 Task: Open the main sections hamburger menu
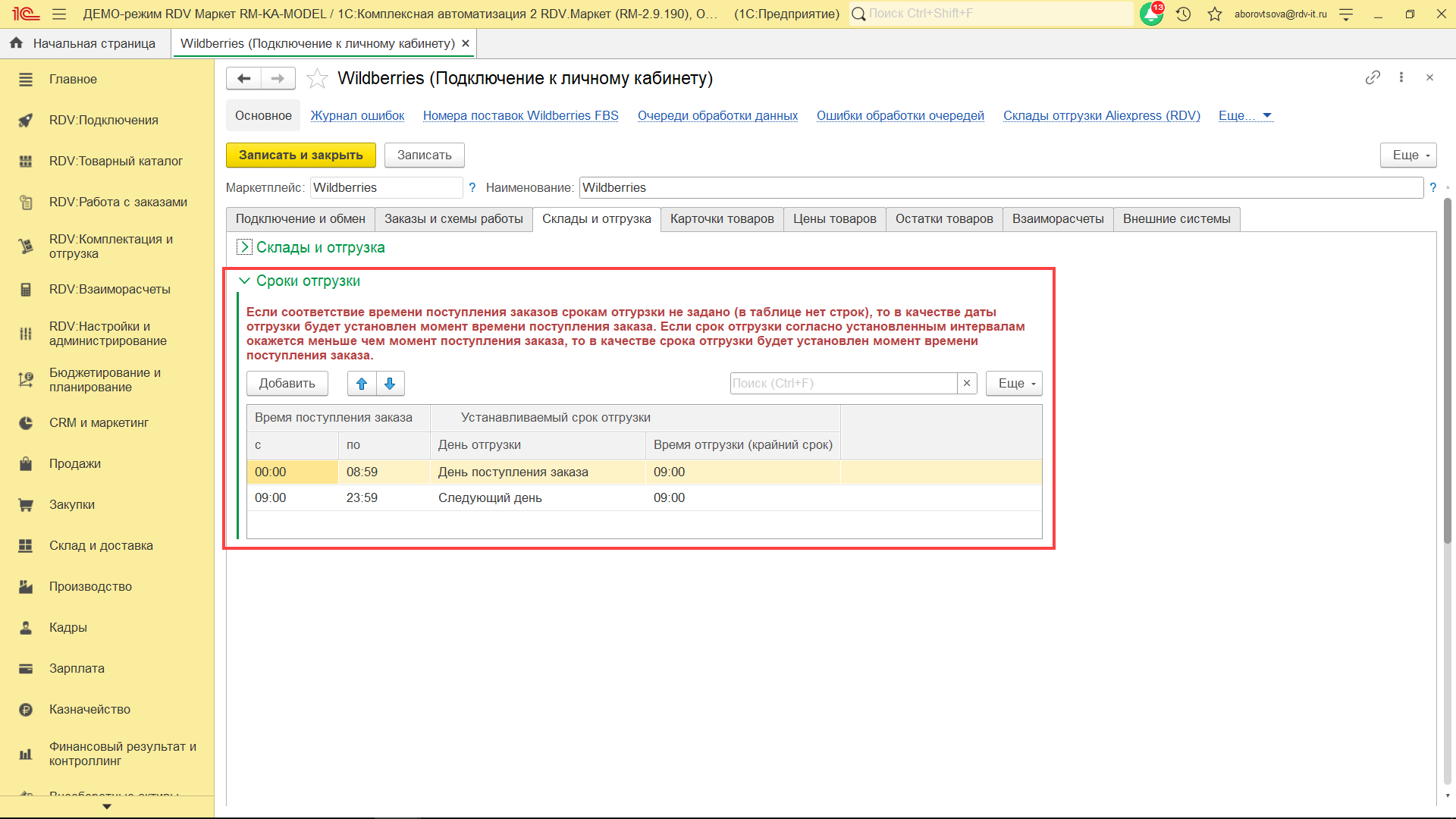point(59,14)
